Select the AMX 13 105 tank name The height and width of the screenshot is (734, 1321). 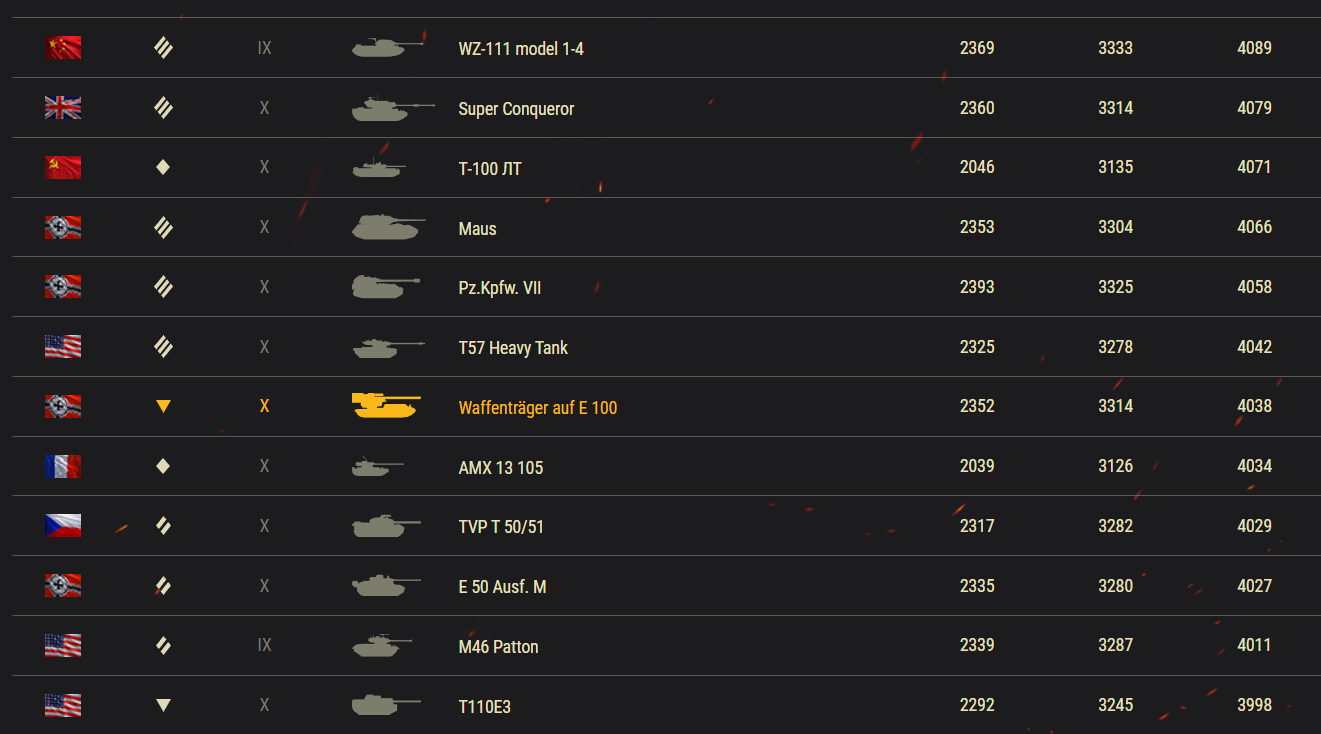point(500,468)
